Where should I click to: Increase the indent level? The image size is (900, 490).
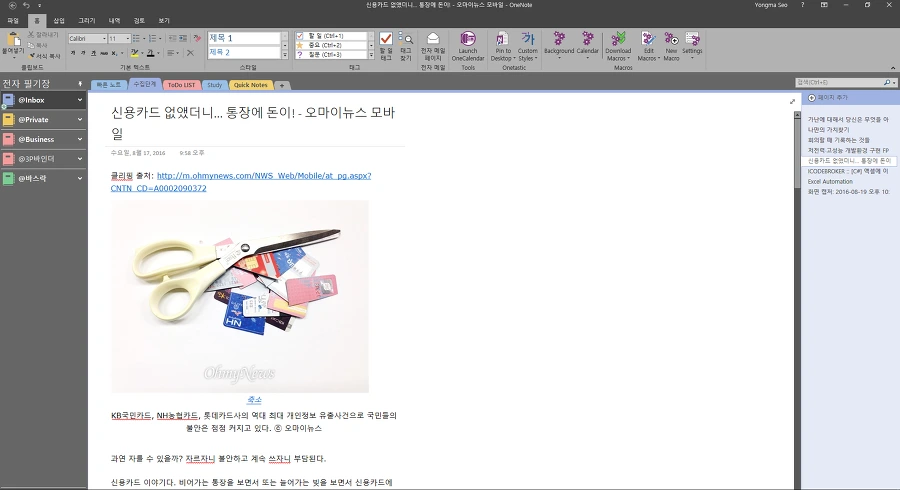183,38
